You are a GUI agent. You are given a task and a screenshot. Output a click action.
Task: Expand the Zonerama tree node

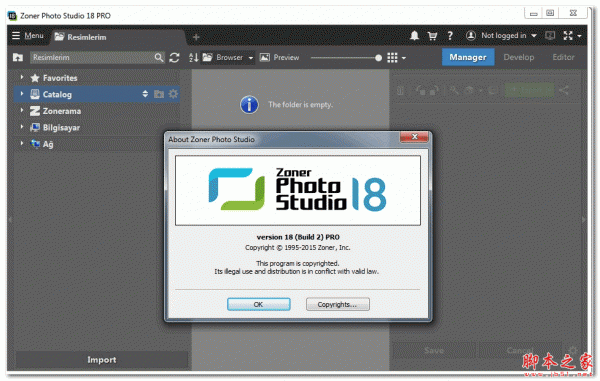click(x=22, y=111)
